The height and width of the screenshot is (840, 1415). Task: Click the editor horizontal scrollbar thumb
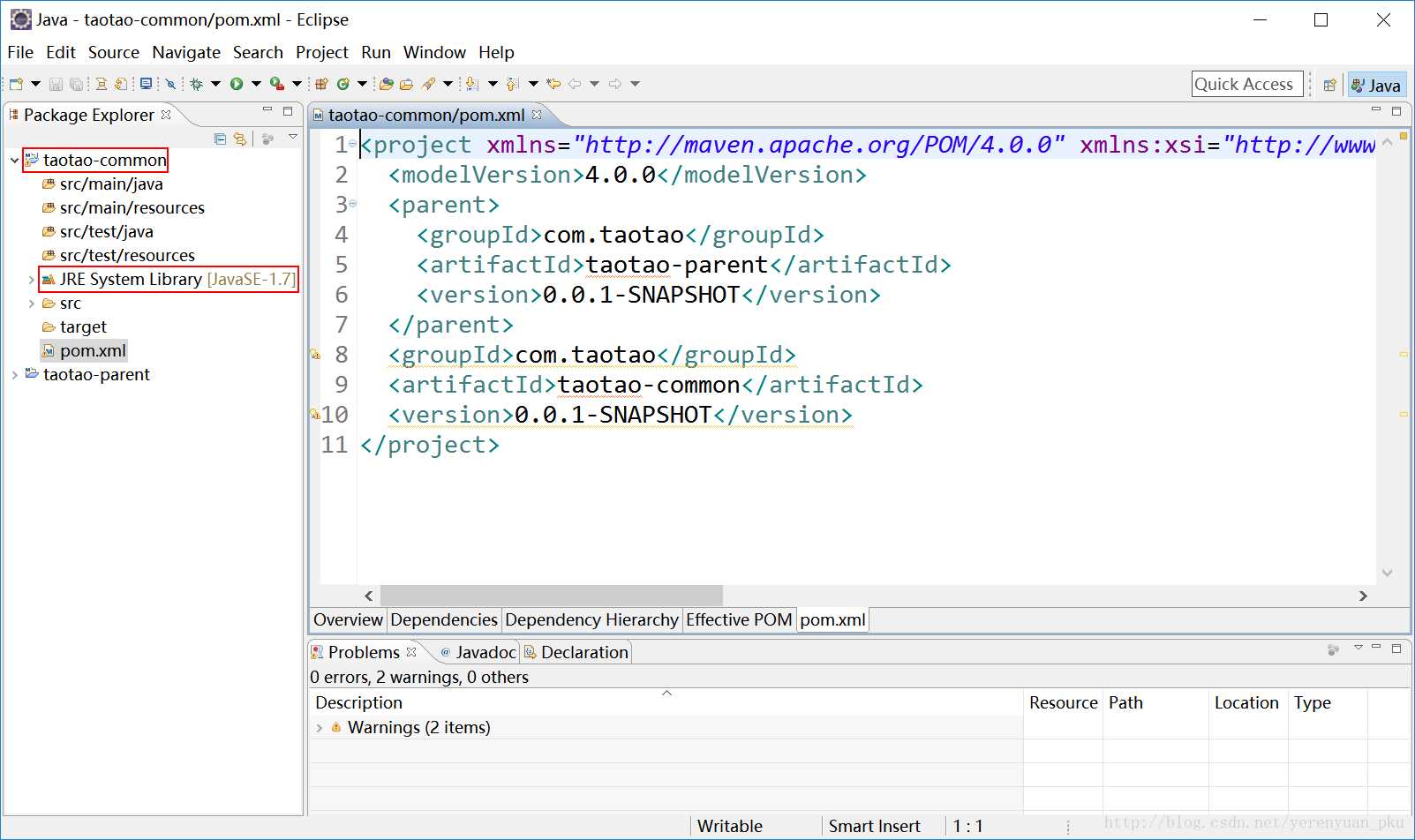pyautogui.click(x=551, y=596)
